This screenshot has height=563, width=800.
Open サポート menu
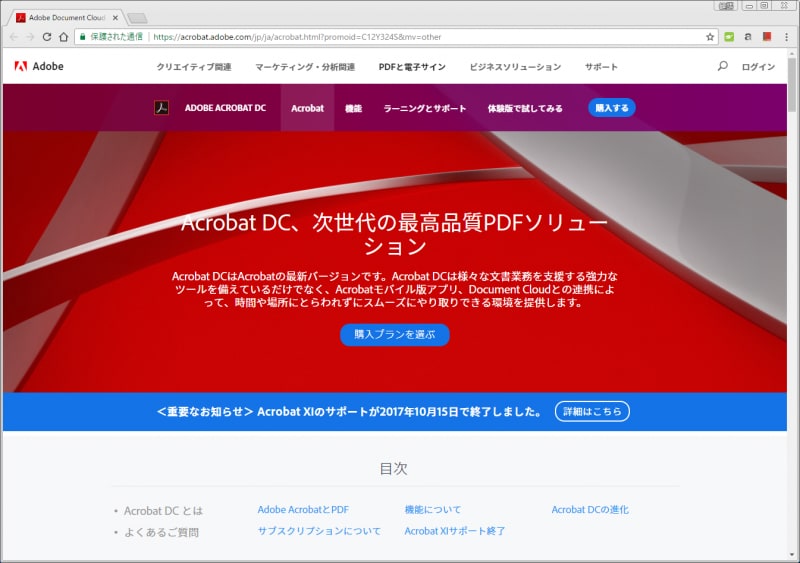(x=601, y=67)
